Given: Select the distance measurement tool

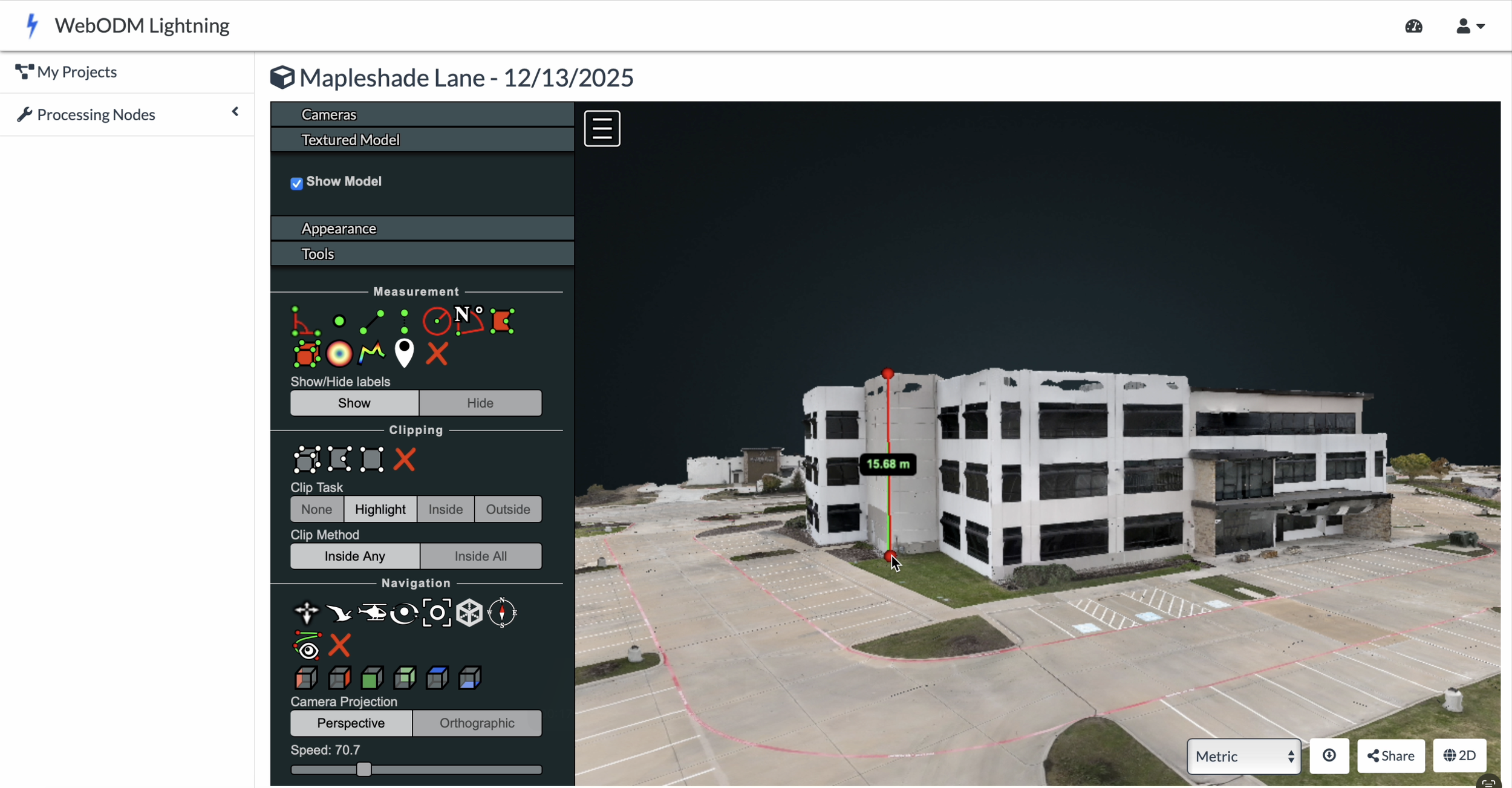Looking at the screenshot, I should coord(371,321).
